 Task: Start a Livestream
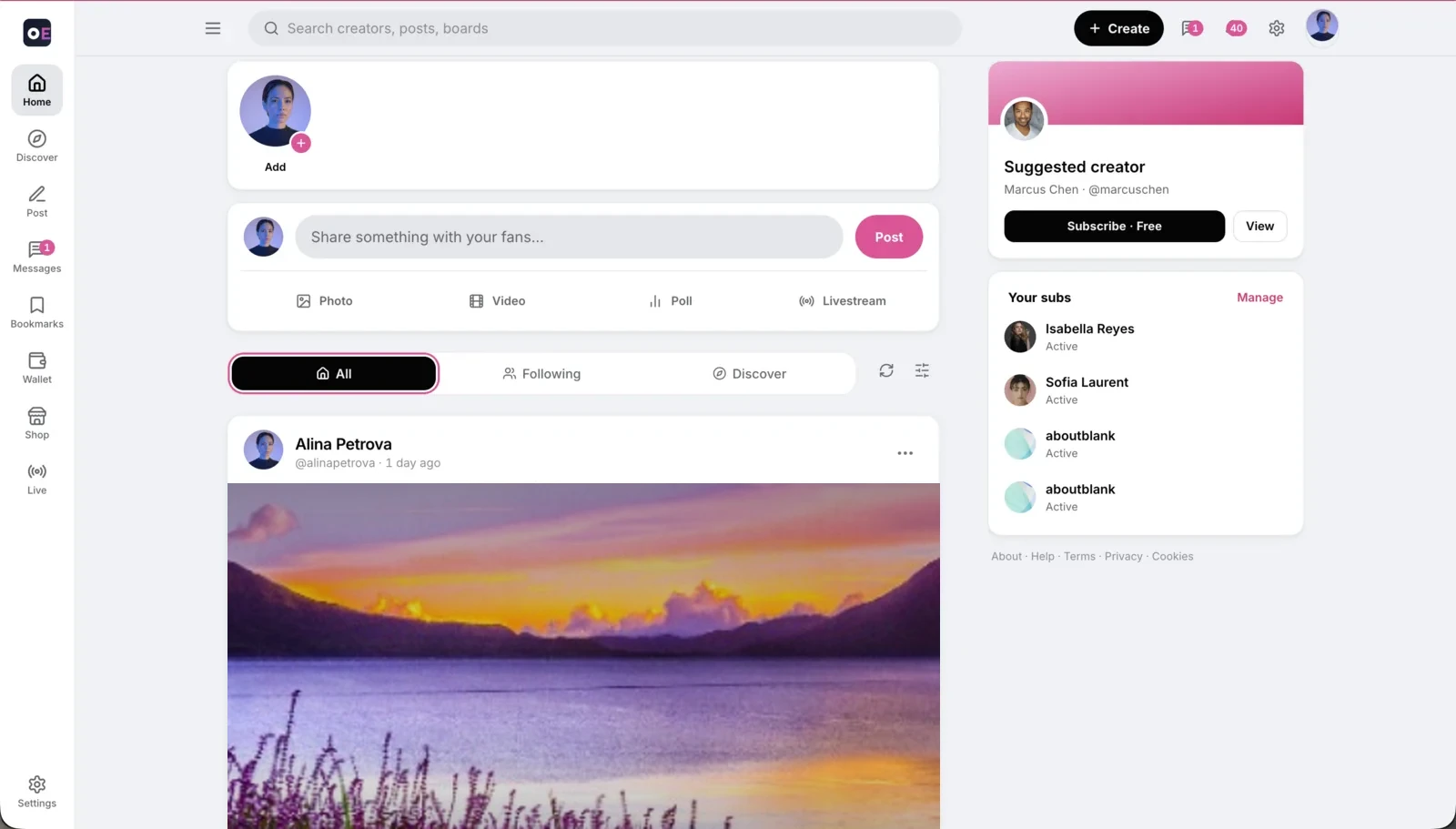coord(842,301)
